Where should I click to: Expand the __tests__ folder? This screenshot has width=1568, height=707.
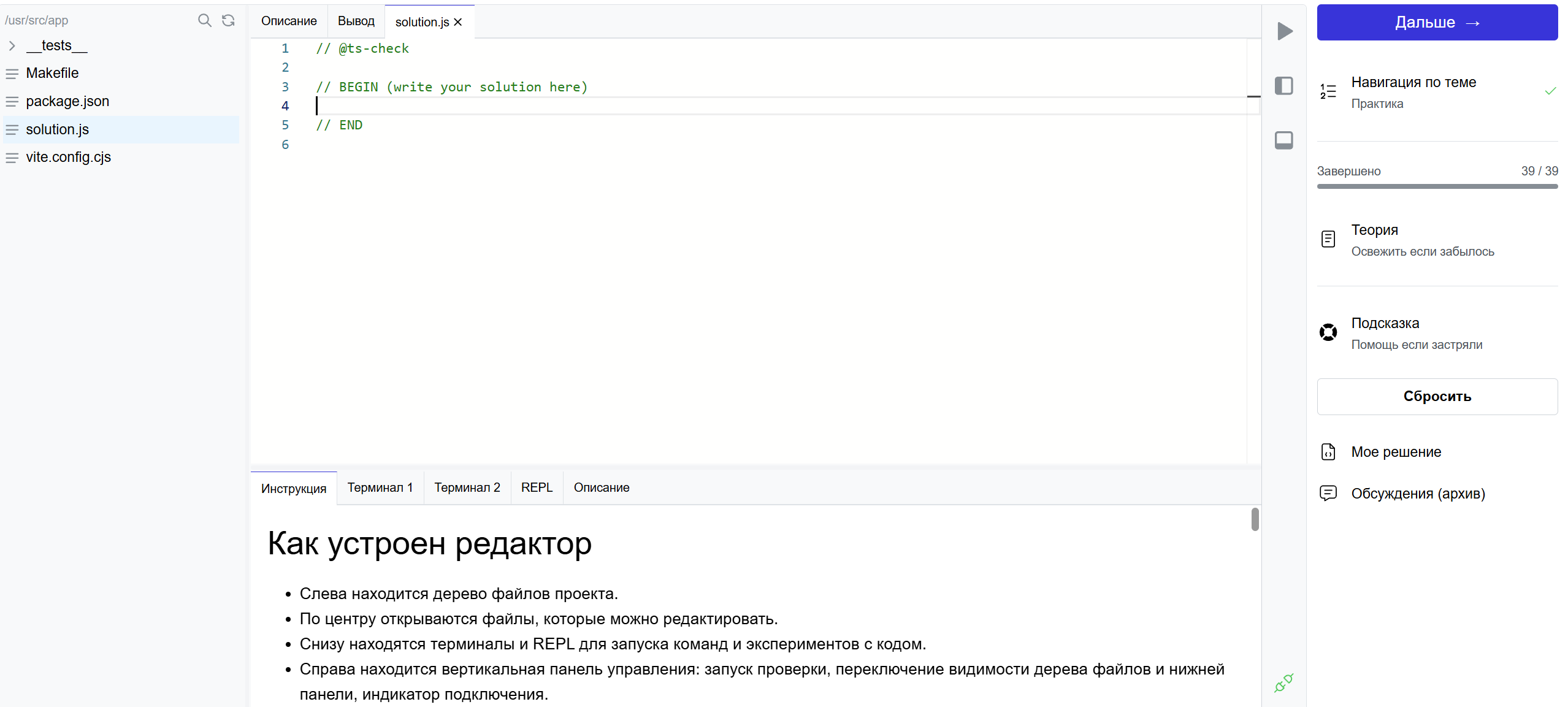(12, 45)
